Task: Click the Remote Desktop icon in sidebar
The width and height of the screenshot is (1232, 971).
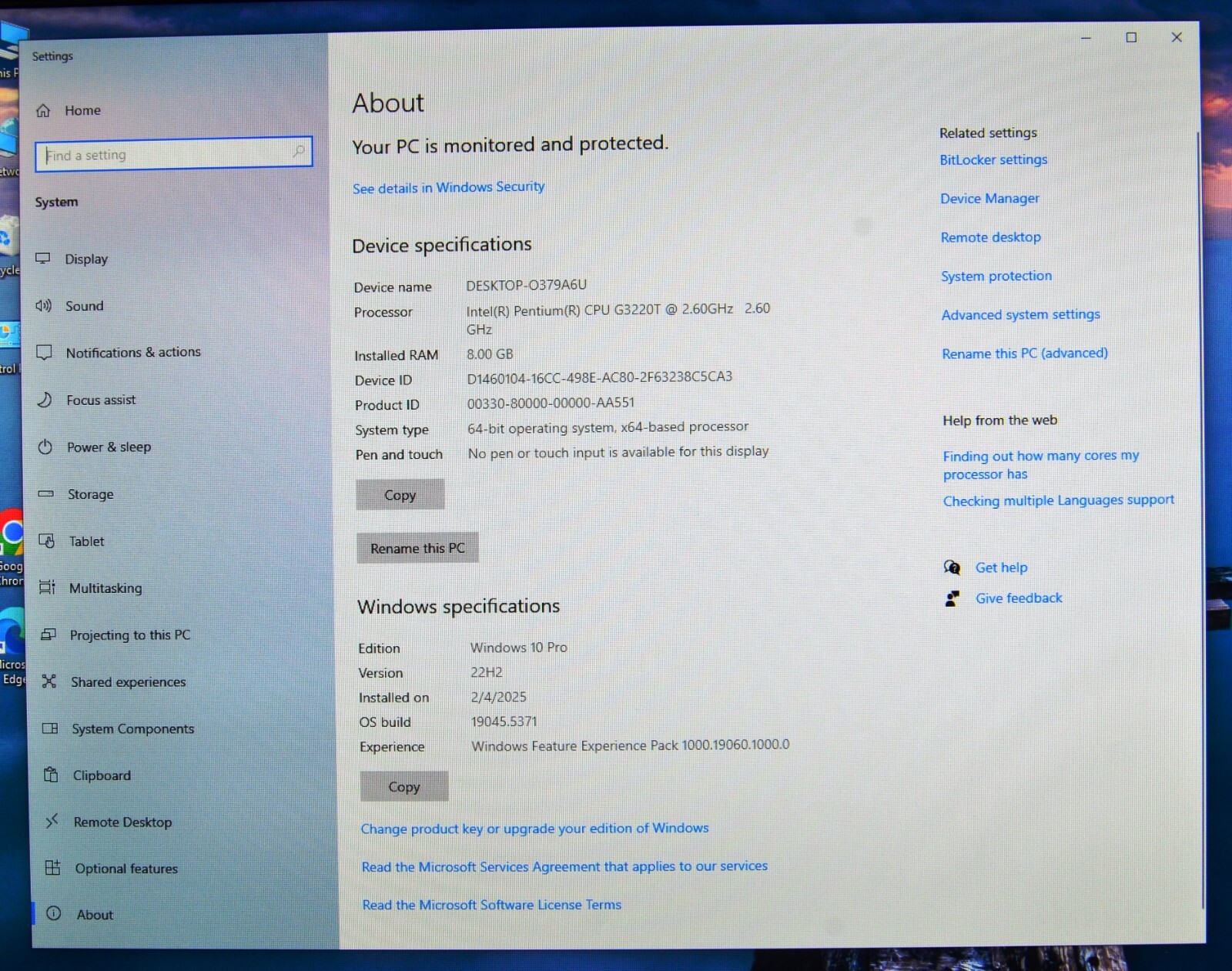Action: click(x=52, y=822)
